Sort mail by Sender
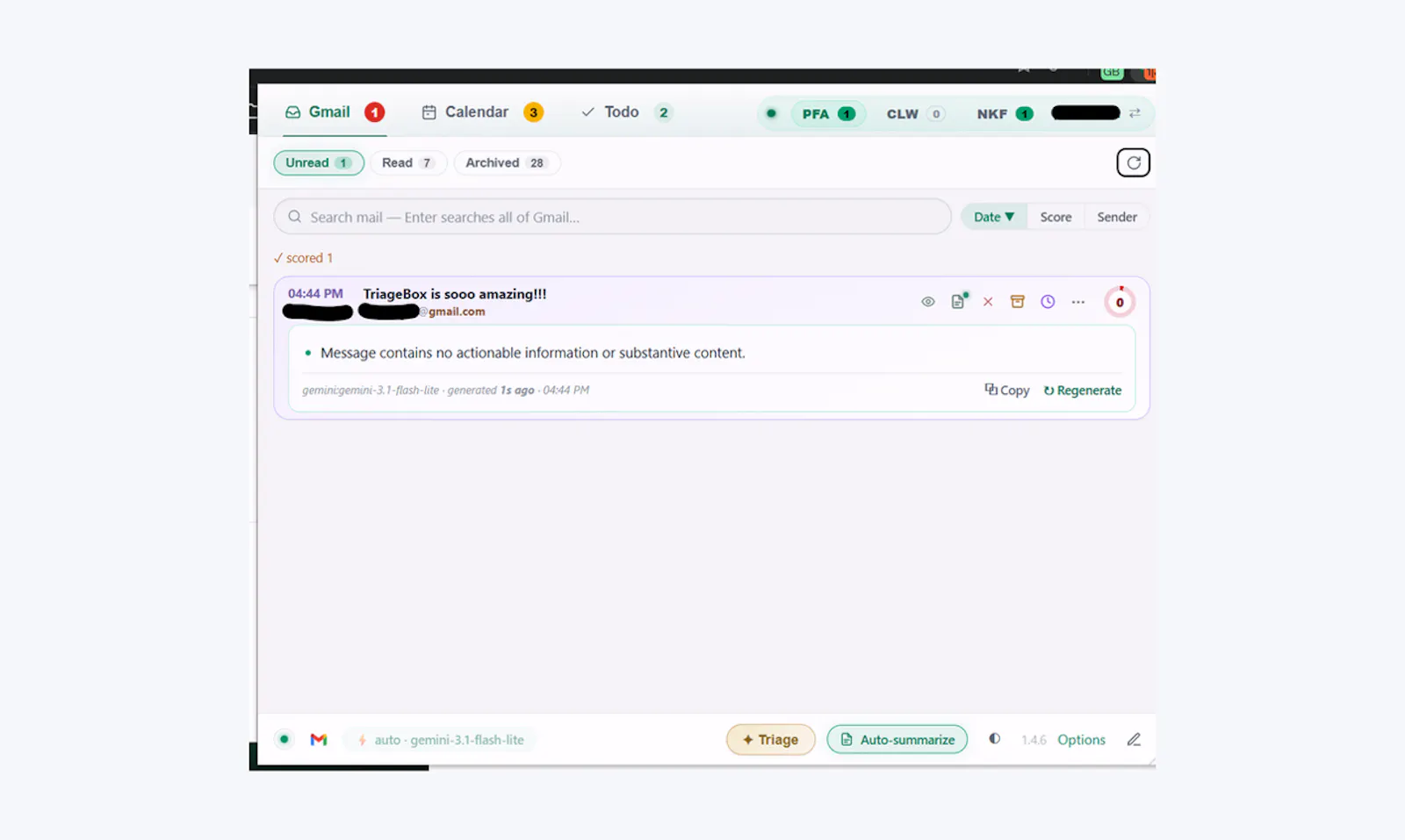1405x840 pixels. point(1116,217)
